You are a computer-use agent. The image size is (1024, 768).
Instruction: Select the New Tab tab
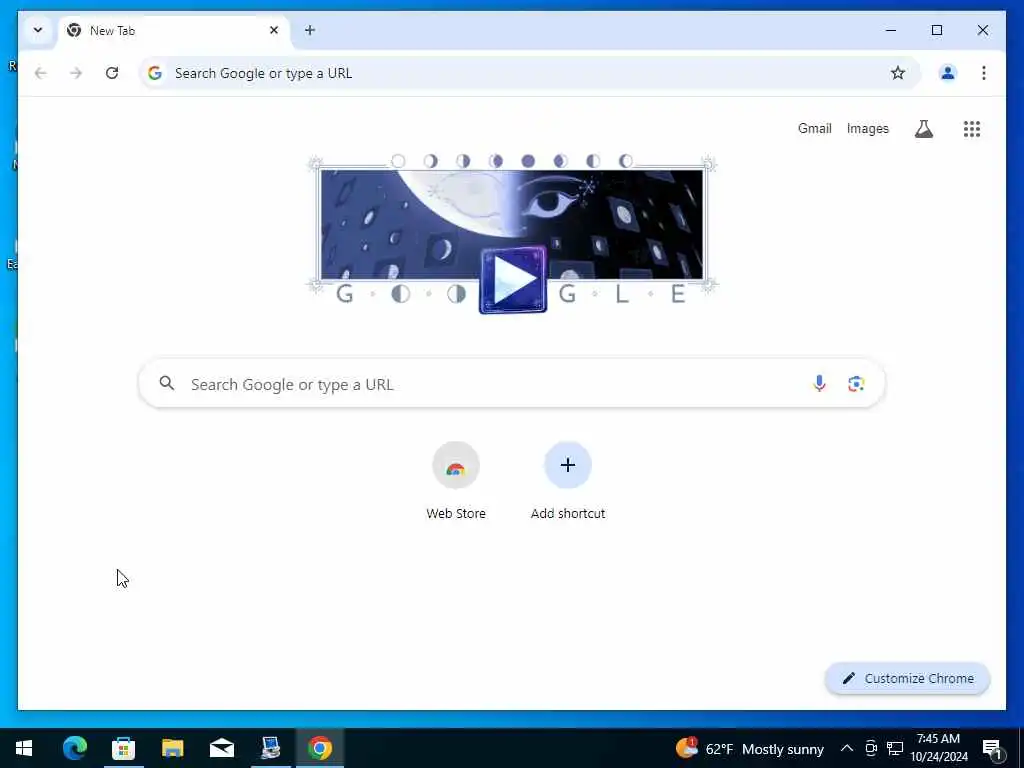173,31
